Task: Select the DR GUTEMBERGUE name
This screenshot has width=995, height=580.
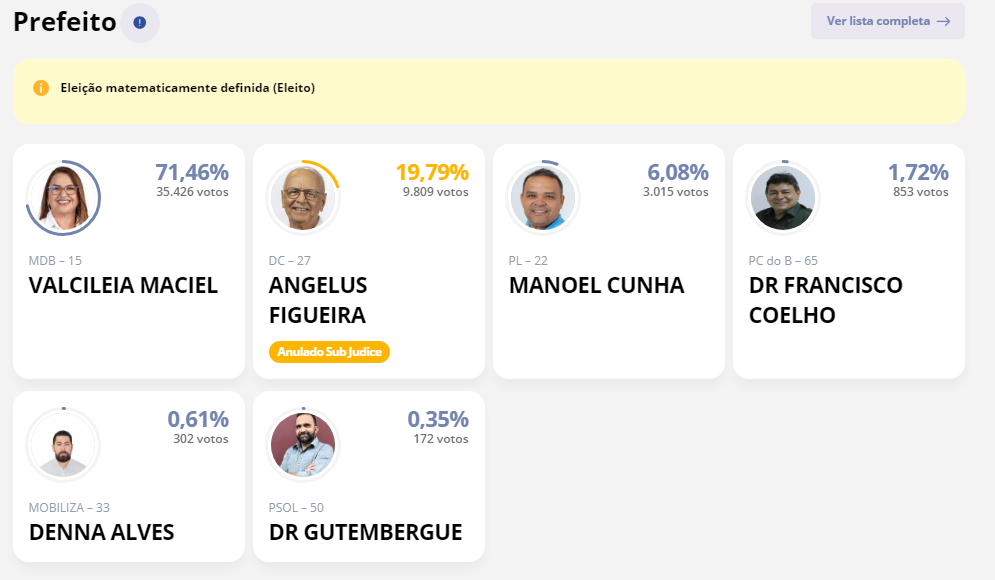Action: [365, 532]
